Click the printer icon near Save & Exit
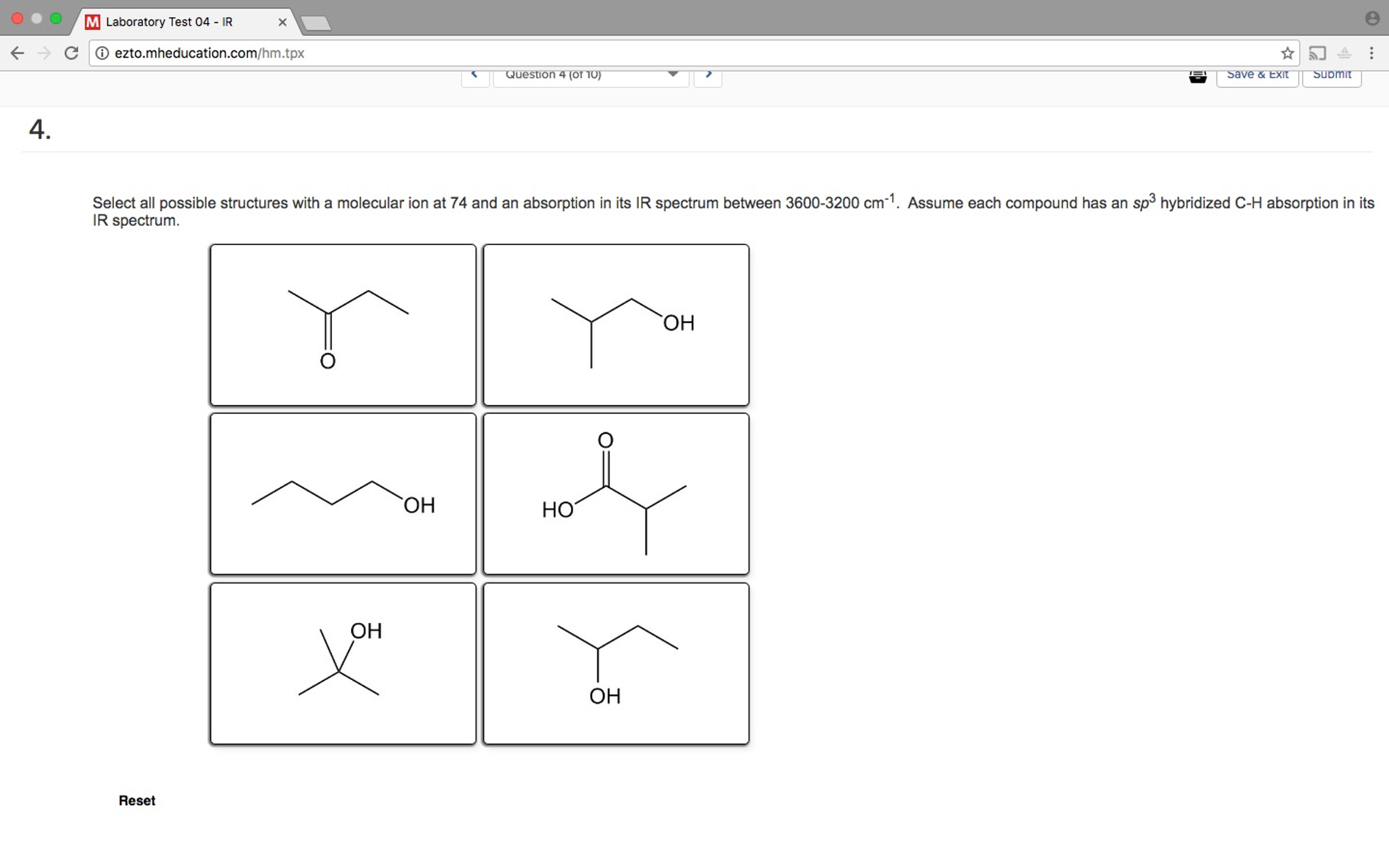The width and height of the screenshot is (1389, 868). pyautogui.click(x=1198, y=76)
